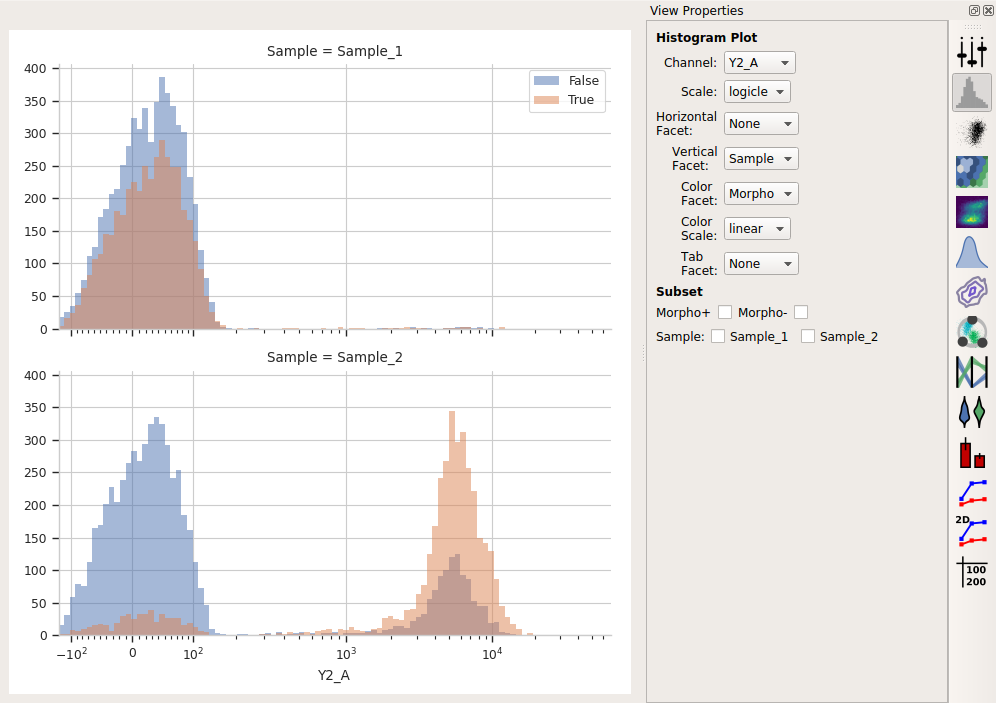Open the Vertical Facet Sample dropdown
This screenshot has height=703, width=996.
[x=761, y=159]
